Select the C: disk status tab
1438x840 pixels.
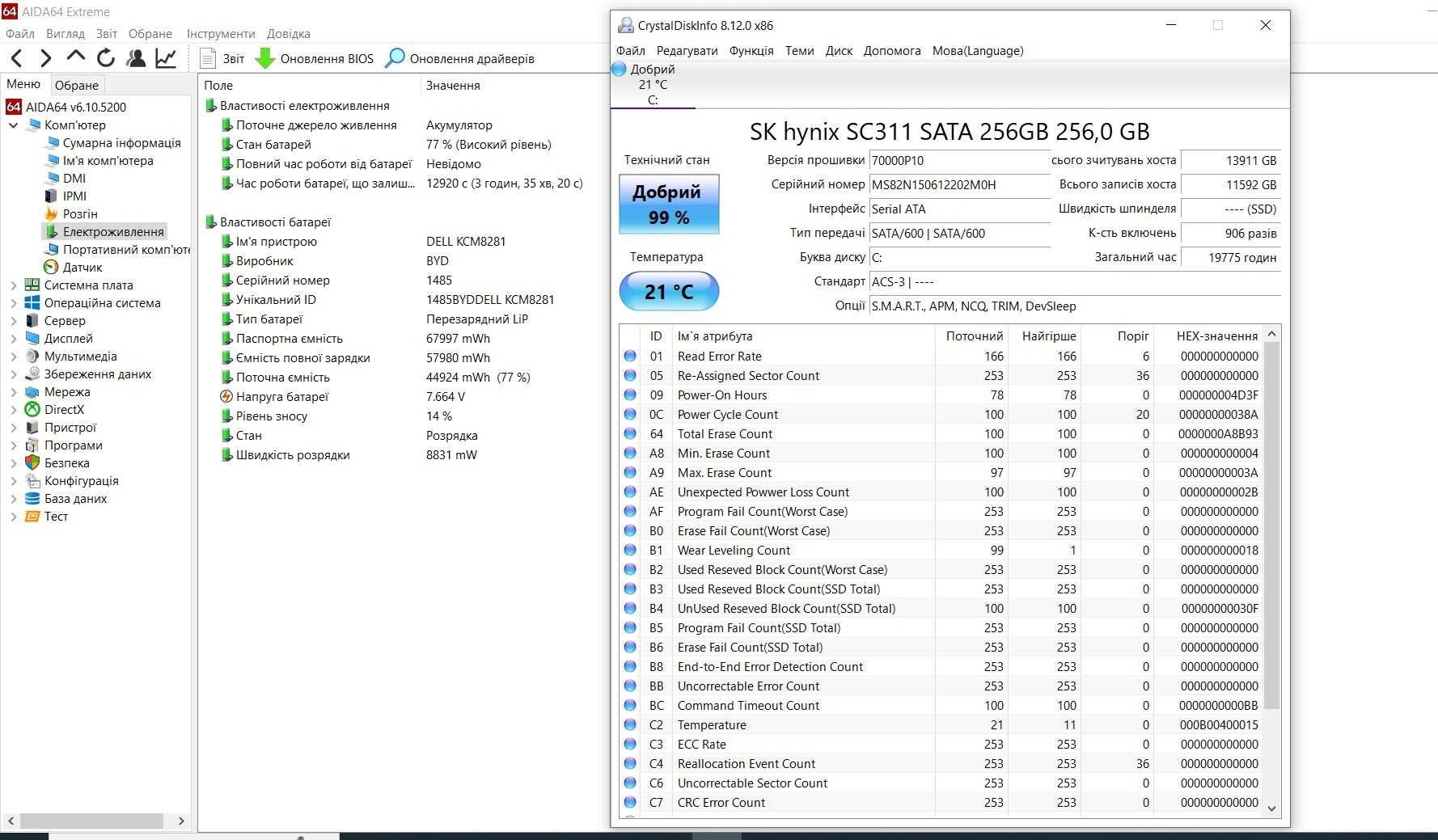tap(653, 84)
